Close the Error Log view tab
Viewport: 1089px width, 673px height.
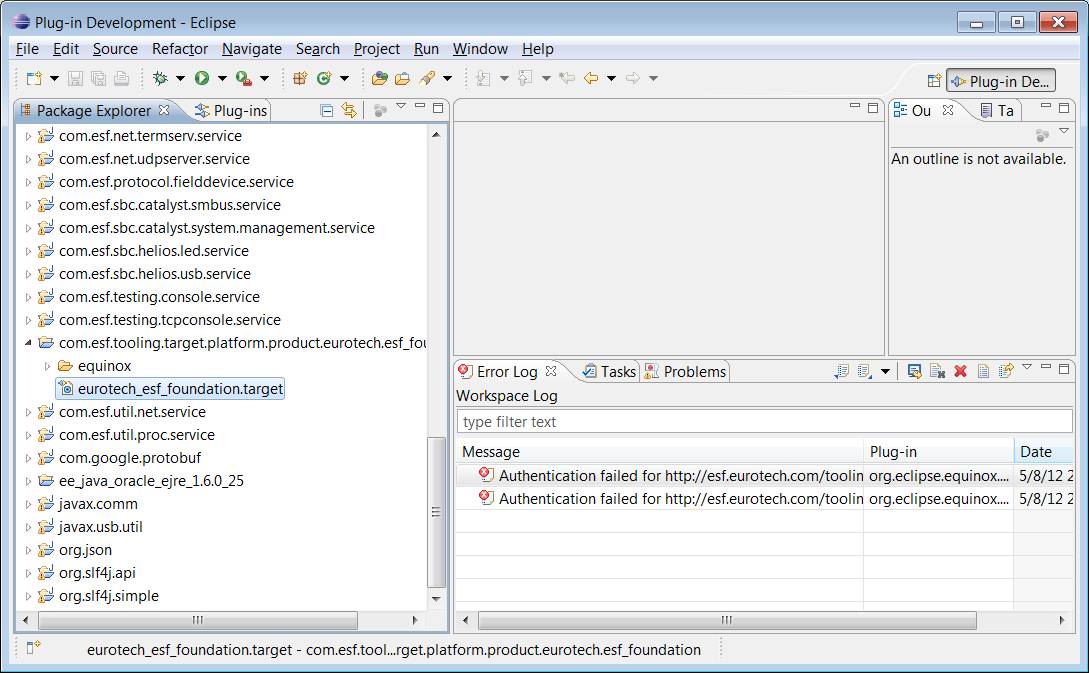point(551,371)
